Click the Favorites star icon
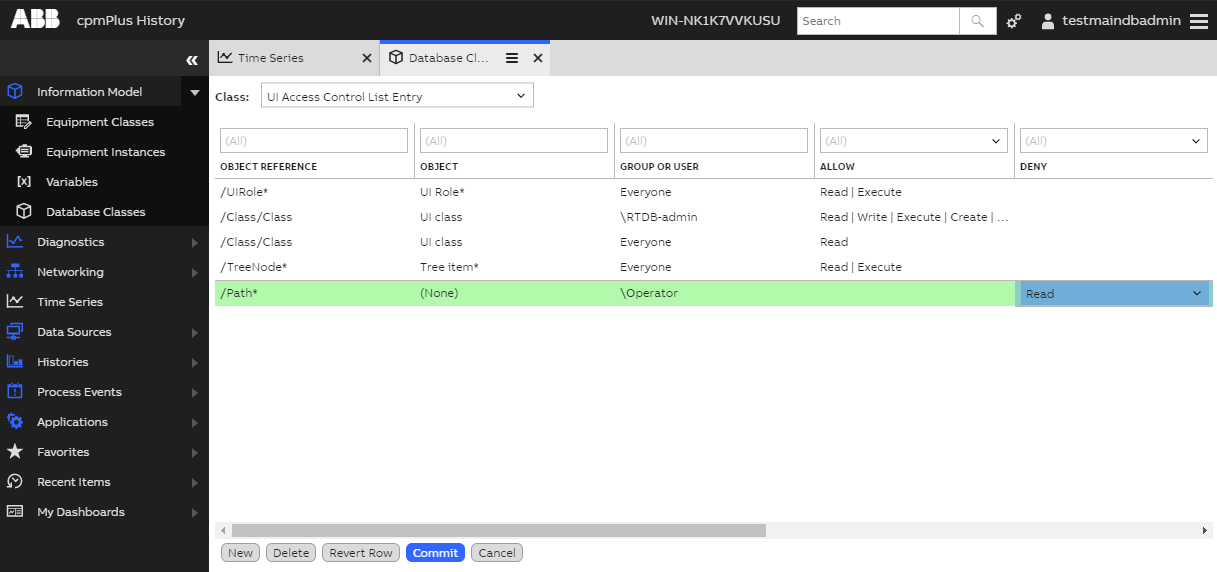The image size is (1217, 572). click(x=15, y=451)
